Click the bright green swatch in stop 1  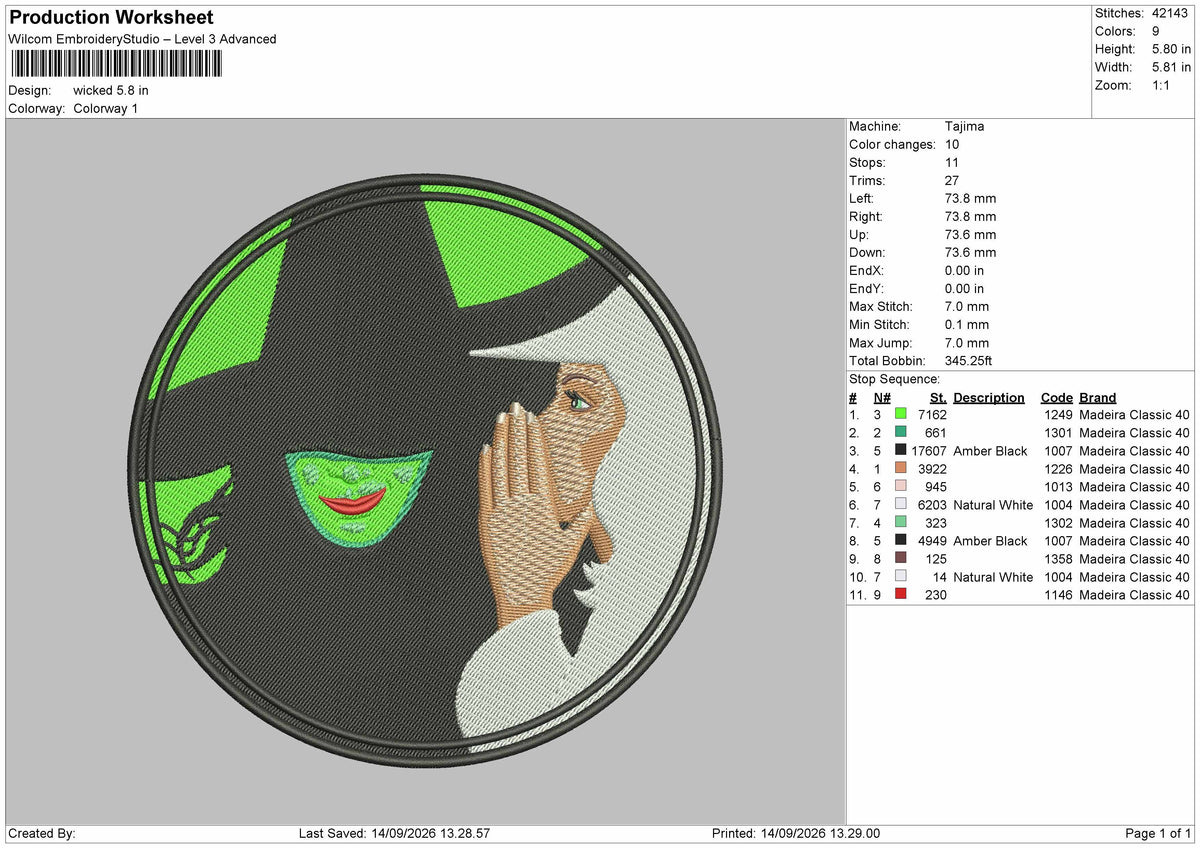900,414
